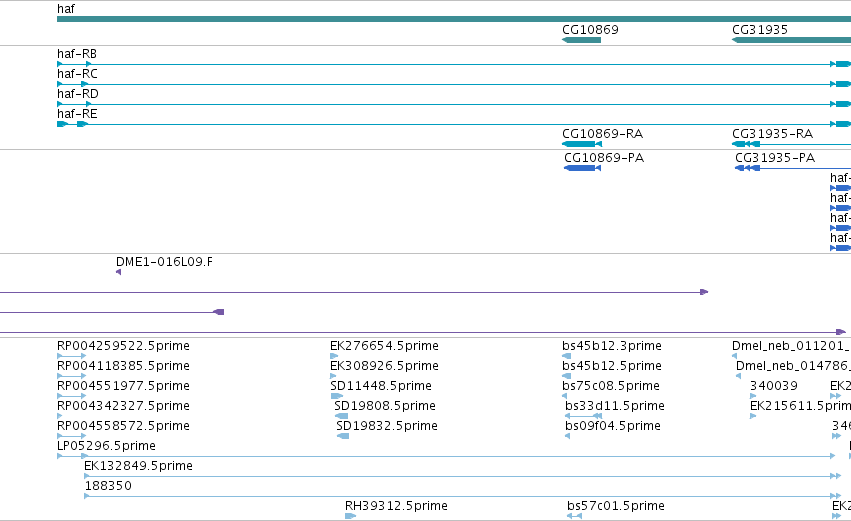Select the haf-RE transcript label
Viewport: 851px width, 521px height.
click(77, 114)
